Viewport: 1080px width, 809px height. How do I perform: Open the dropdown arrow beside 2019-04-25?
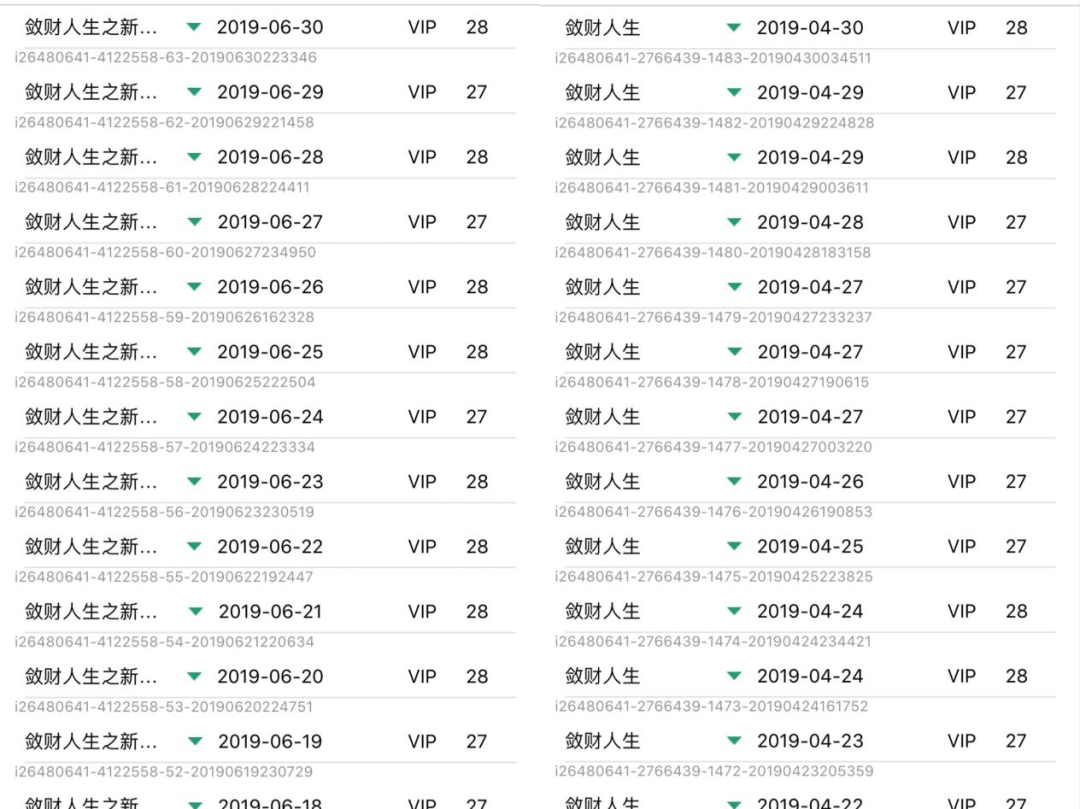[x=735, y=547]
